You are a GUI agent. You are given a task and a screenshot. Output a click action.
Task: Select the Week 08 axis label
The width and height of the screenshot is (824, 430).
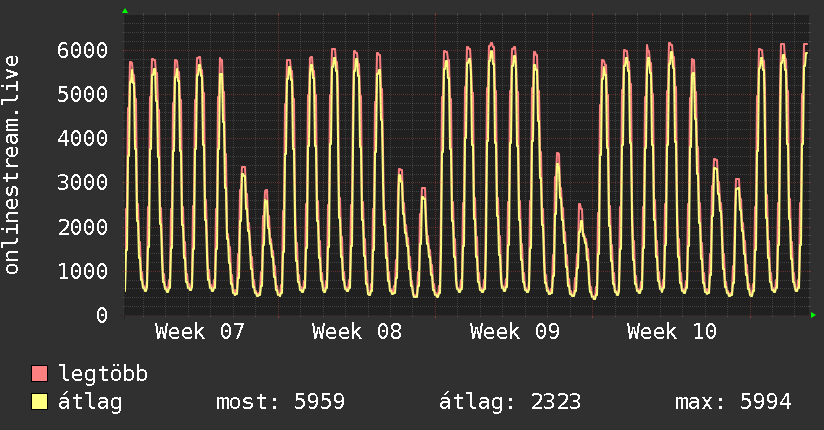tap(357, 332)
